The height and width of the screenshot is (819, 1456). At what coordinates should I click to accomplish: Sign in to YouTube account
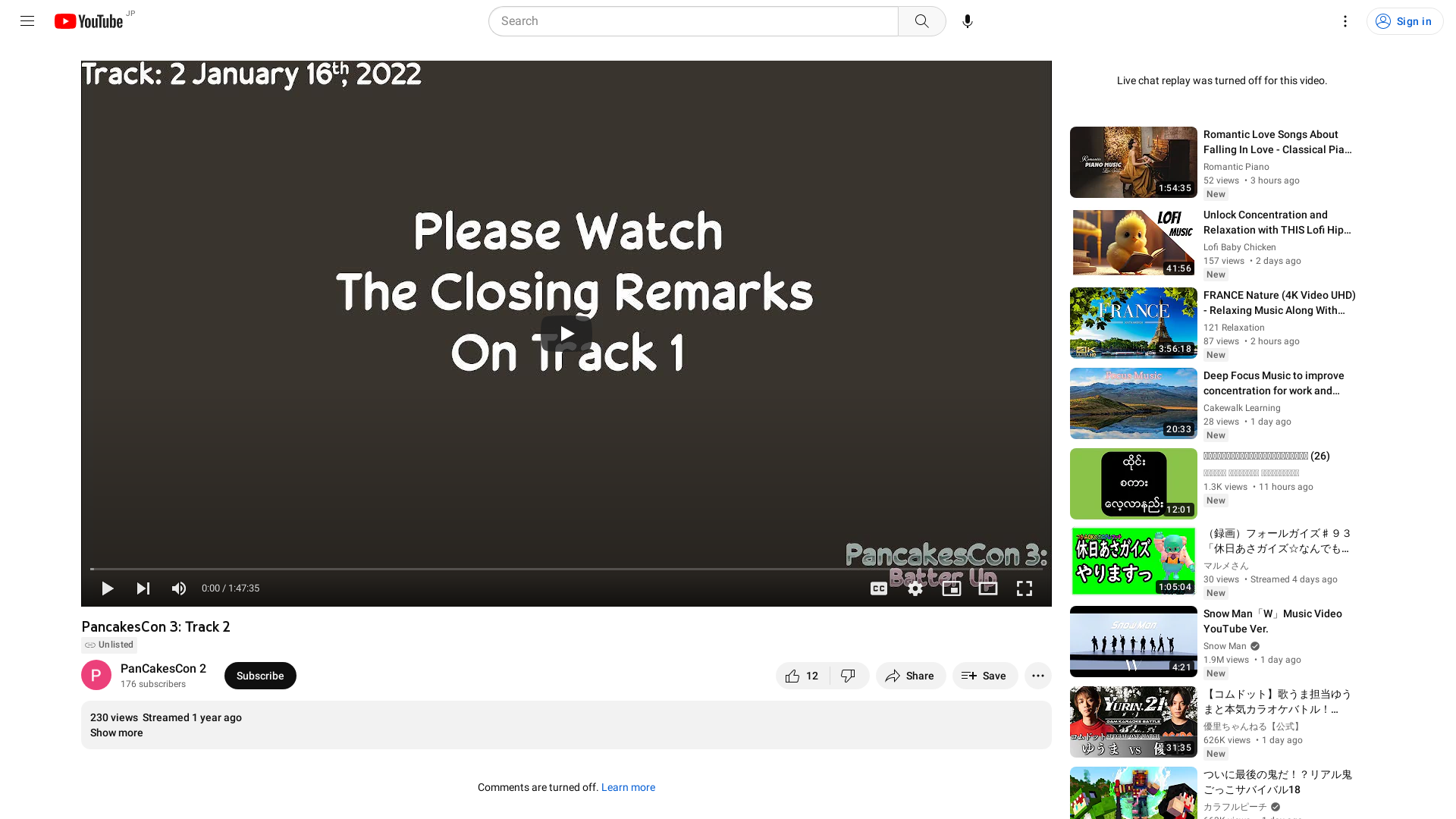1404,21
